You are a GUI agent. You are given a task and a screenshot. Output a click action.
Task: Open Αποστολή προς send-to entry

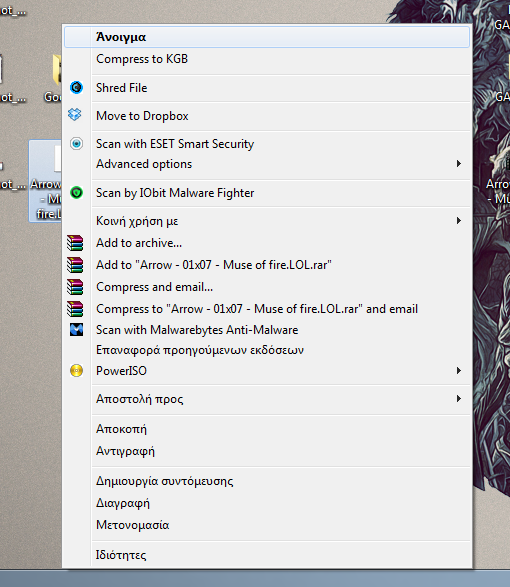click(x=267, y=399)
